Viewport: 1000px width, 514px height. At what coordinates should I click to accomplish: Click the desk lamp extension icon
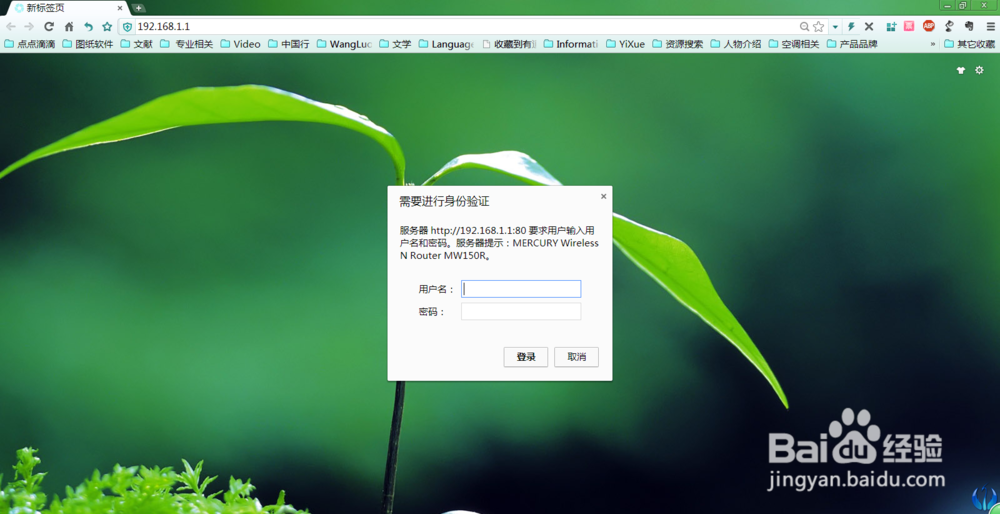pyautogui.click(x=949, y=26)
